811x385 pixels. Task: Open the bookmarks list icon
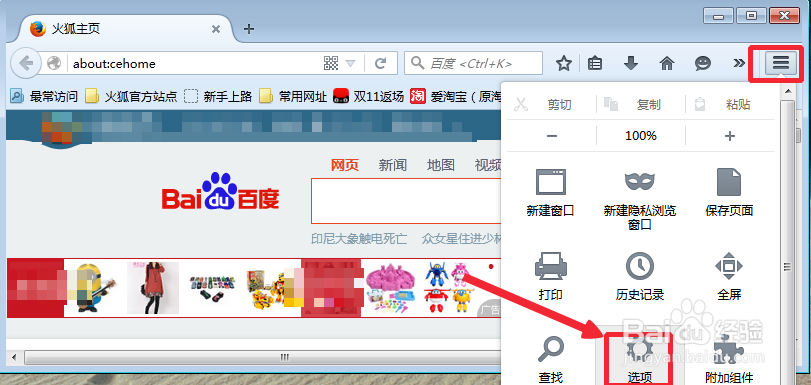coord(595,64)
